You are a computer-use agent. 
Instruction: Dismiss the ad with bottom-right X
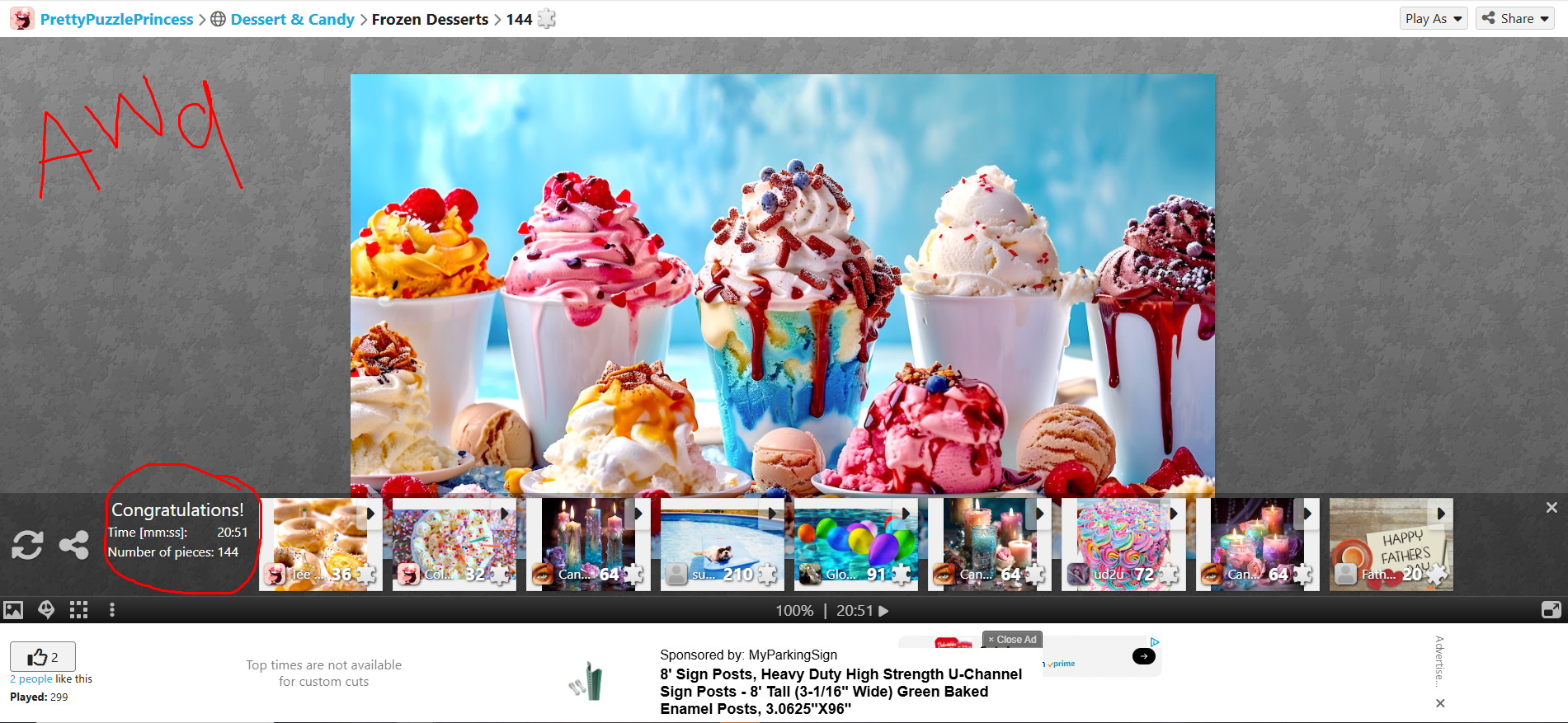point(1440,703)
